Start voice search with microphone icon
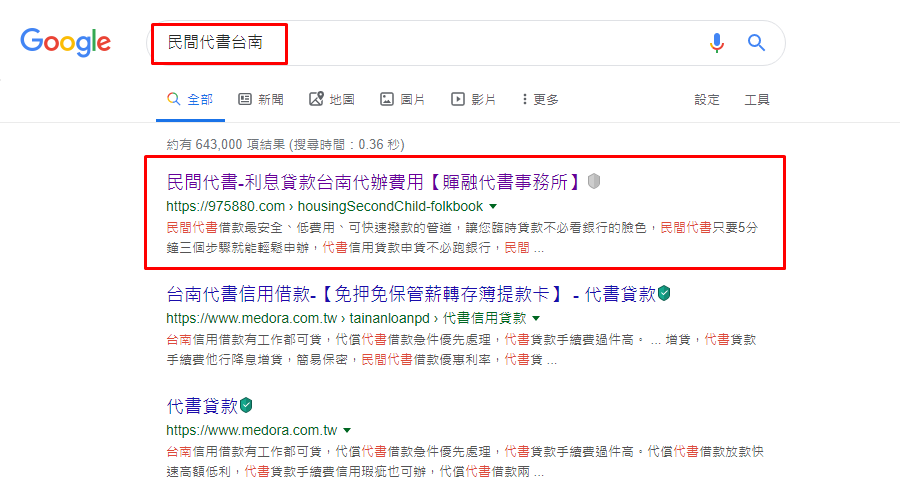The width and height of the screenshot is (900, 492). (x=716, y=42)
